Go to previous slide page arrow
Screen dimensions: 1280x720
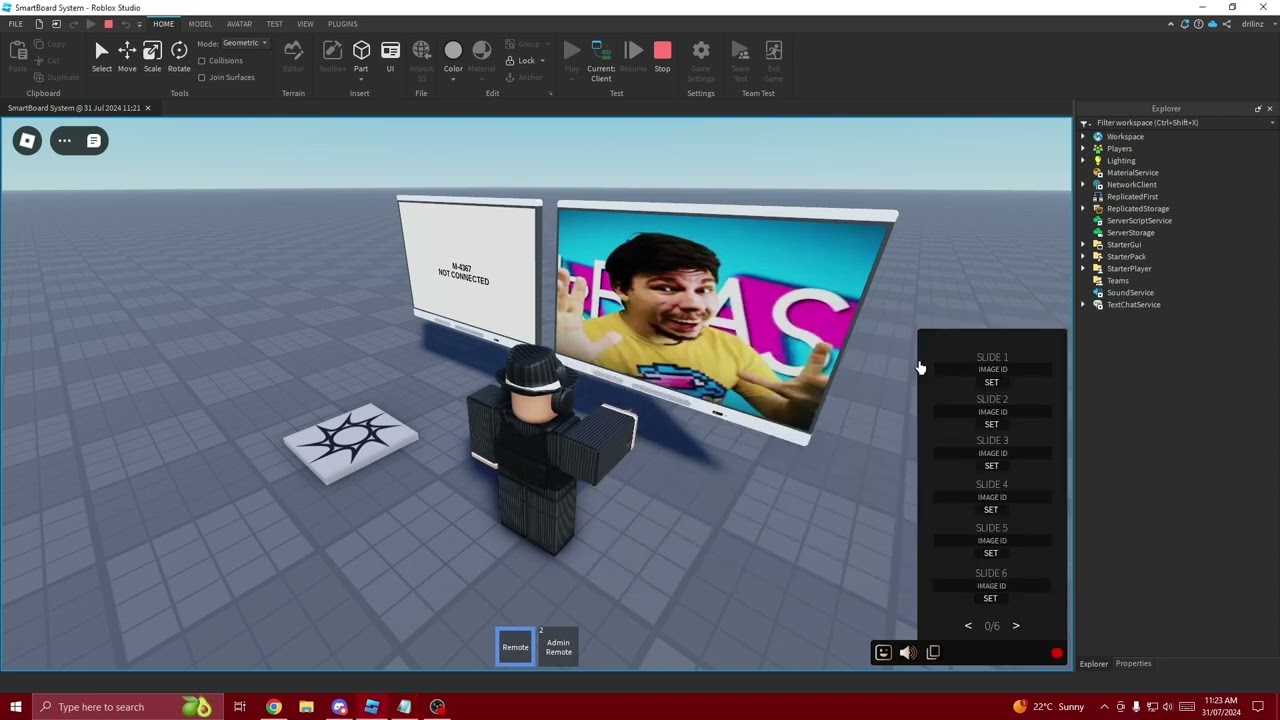[968, 626]
